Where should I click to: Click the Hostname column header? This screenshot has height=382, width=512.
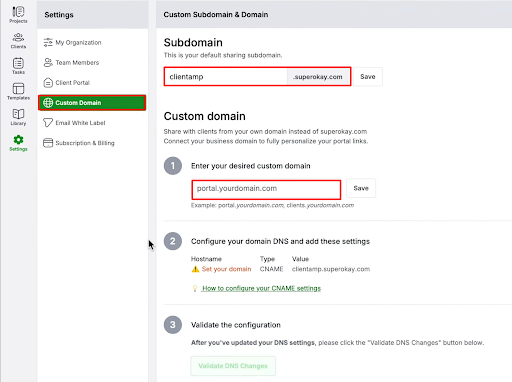point(206,259)
